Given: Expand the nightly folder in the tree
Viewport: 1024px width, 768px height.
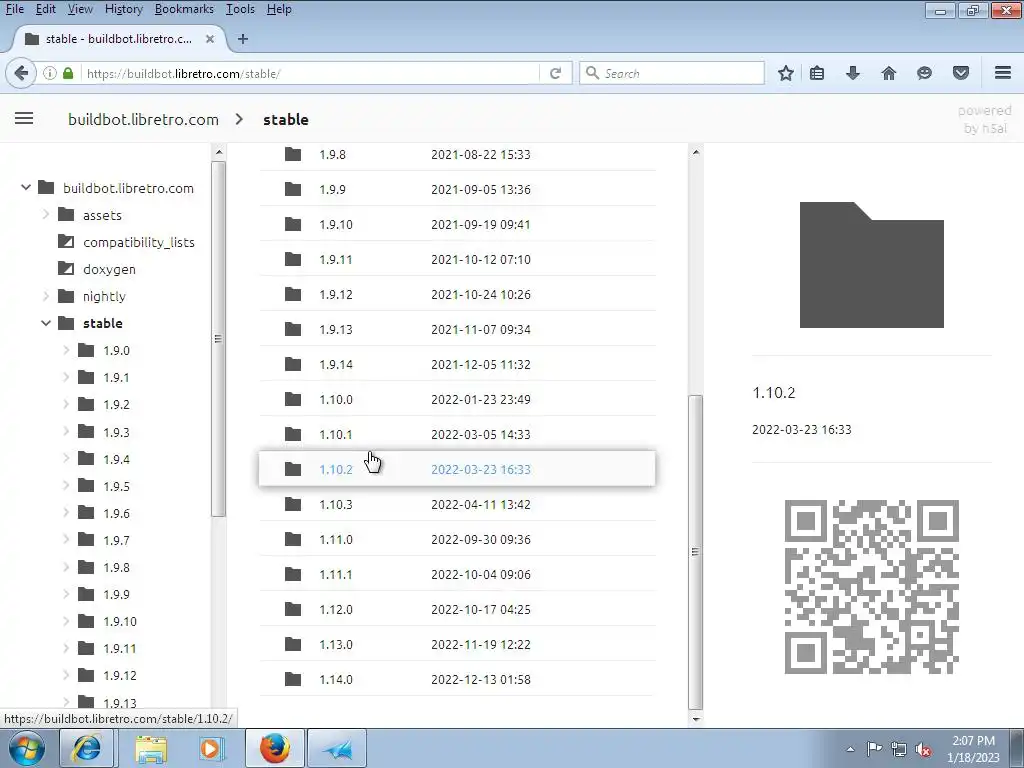Looking at the screenshot, I should [x=46, y=296].
